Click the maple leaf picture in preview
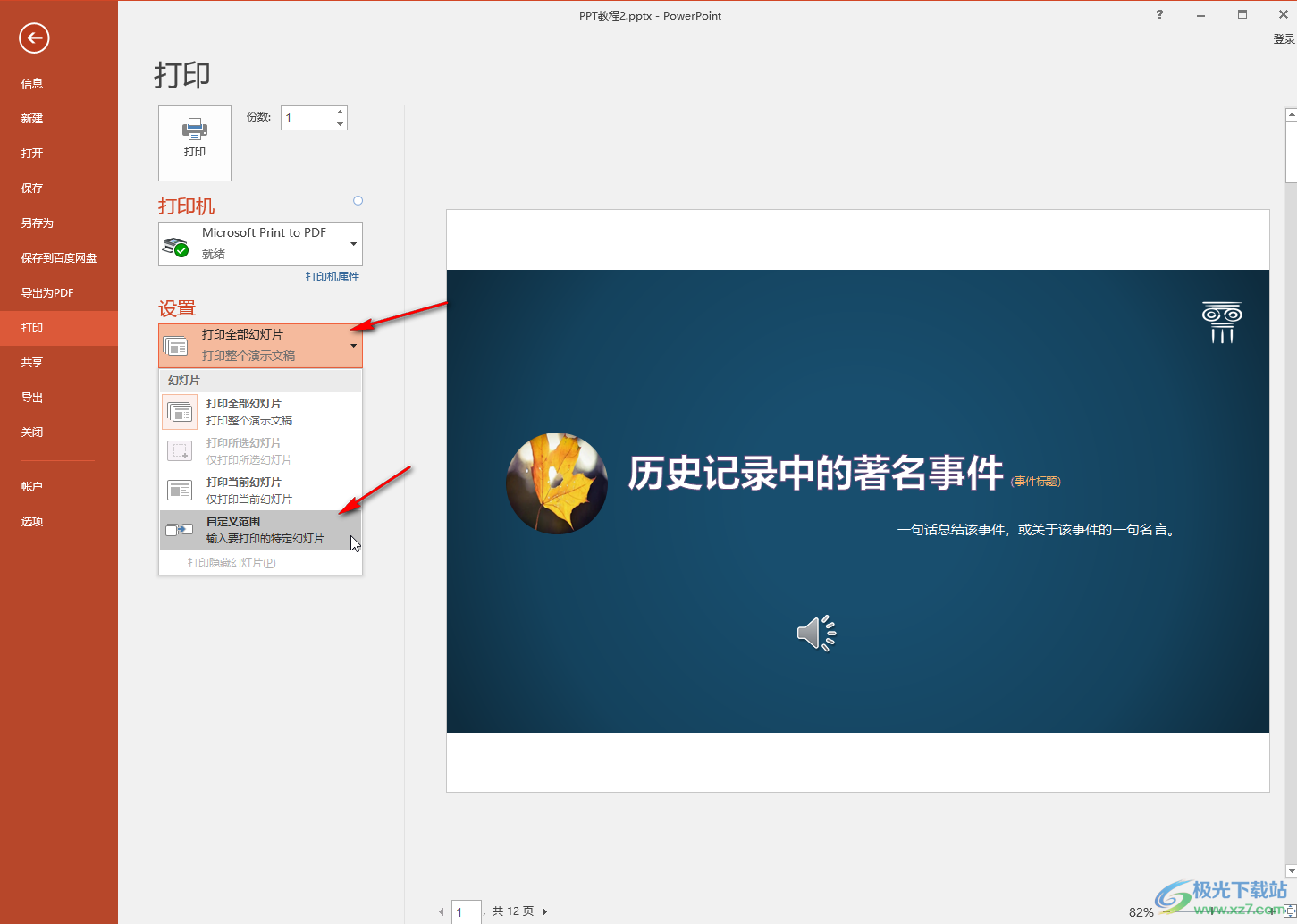 (557, 483)
